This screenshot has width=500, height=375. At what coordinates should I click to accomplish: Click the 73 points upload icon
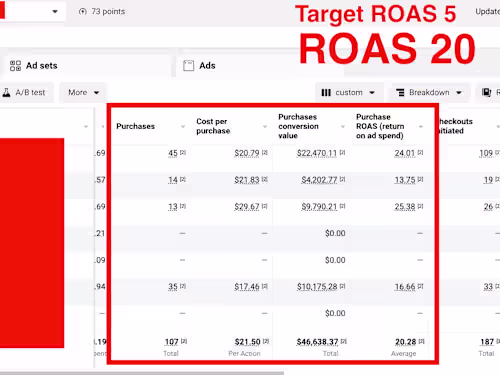(82, 12)
